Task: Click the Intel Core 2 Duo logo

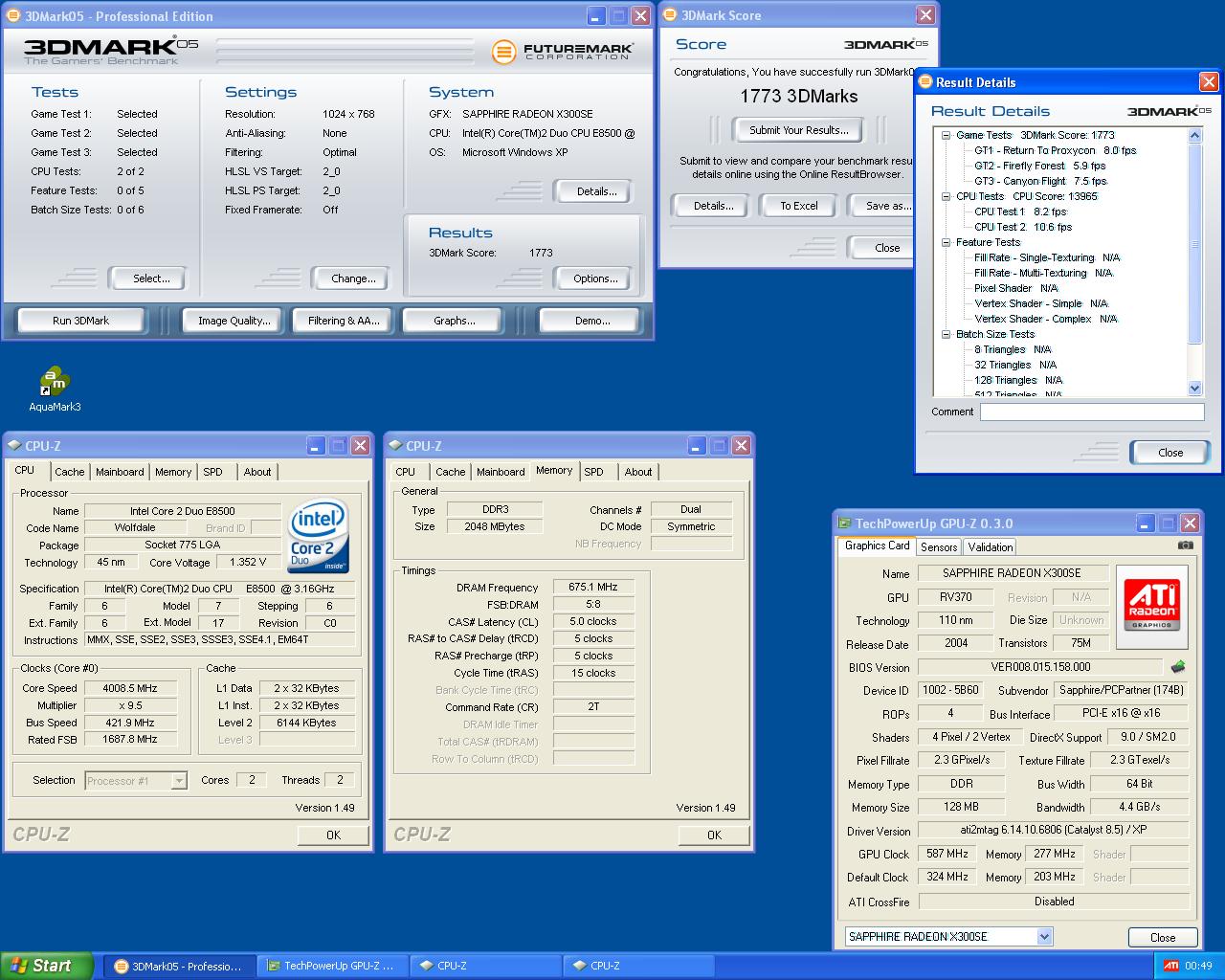Action: (x=318, y=536)
